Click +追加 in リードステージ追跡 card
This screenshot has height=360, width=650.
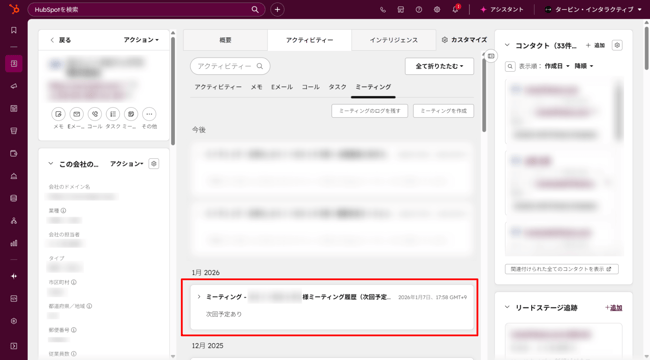tap(614, 307)
